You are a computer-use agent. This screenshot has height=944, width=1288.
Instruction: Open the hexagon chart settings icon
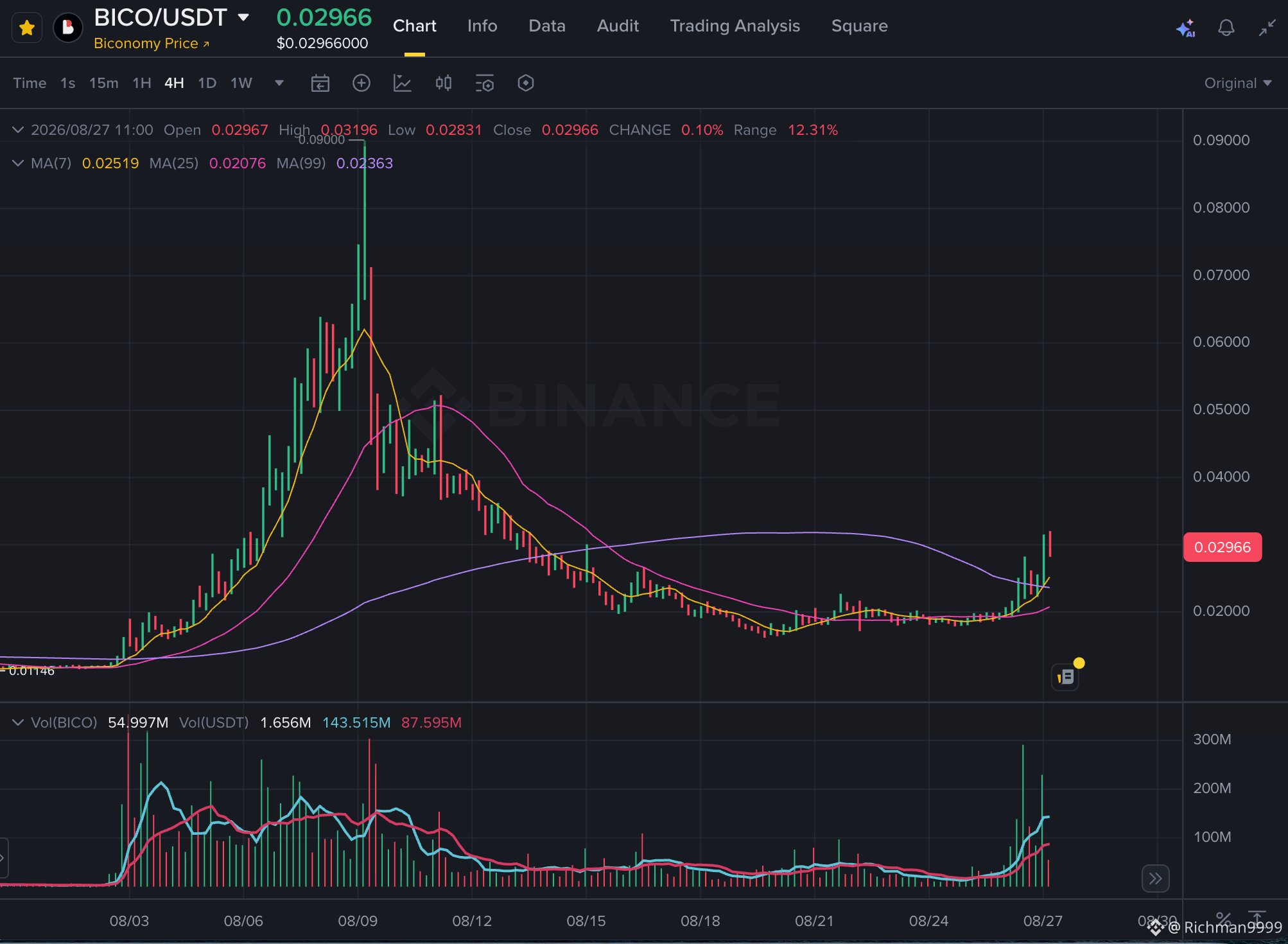click(x=526, y=83)
